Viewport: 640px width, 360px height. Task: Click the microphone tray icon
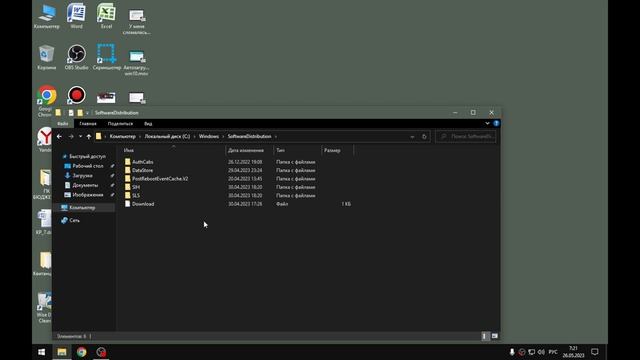512,352
